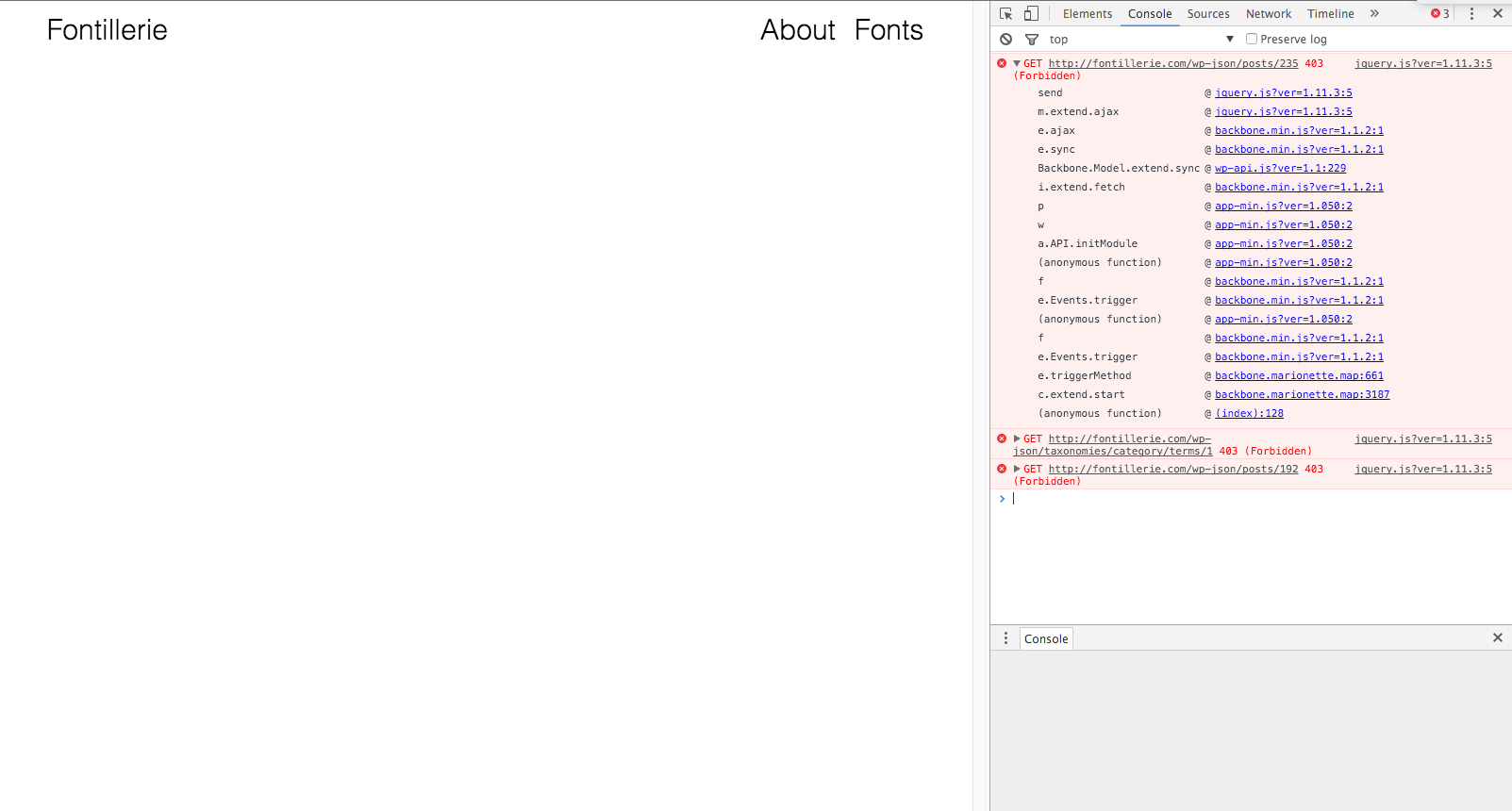Show more DevTools tabs with chevron

1374,13
